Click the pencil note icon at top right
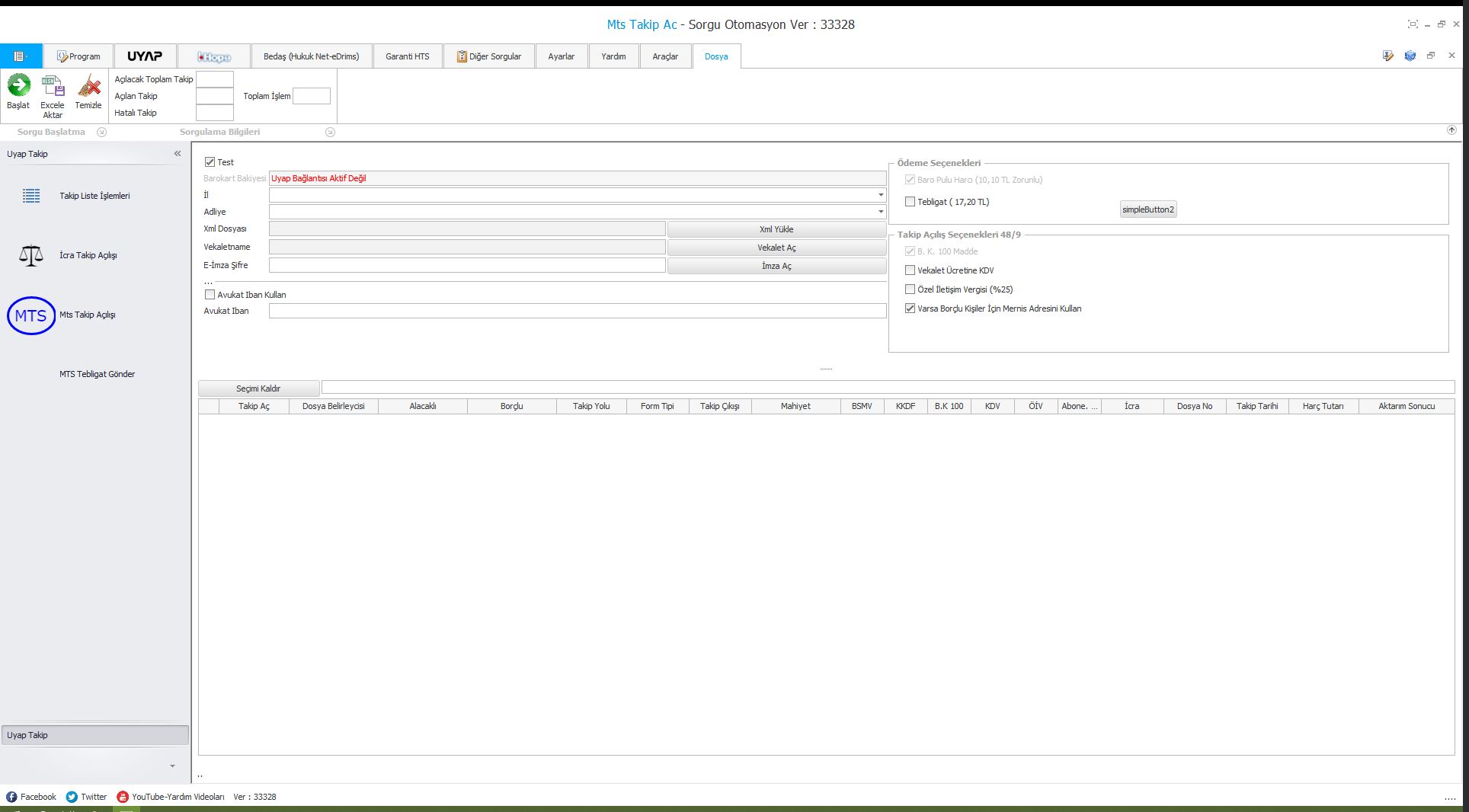The width and height of the screenshot is (1469, 812). [x=1388, y=56]
